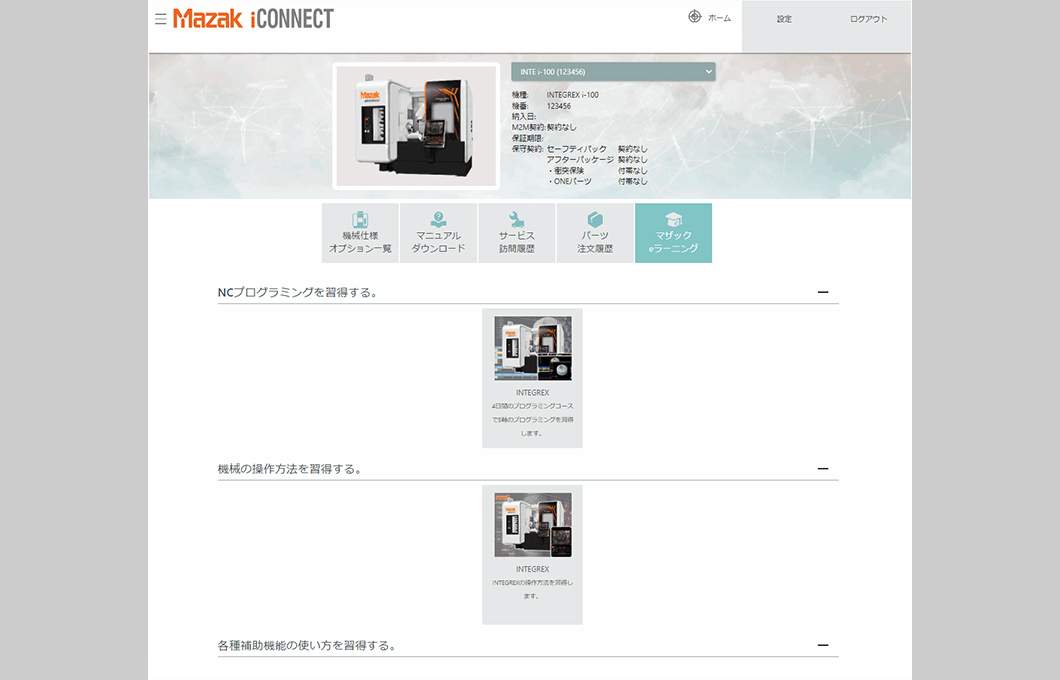Viewport: 1060px width, 680px height.
Task: Switch to パーツ 注文履歴 tab
Action: 595,233
